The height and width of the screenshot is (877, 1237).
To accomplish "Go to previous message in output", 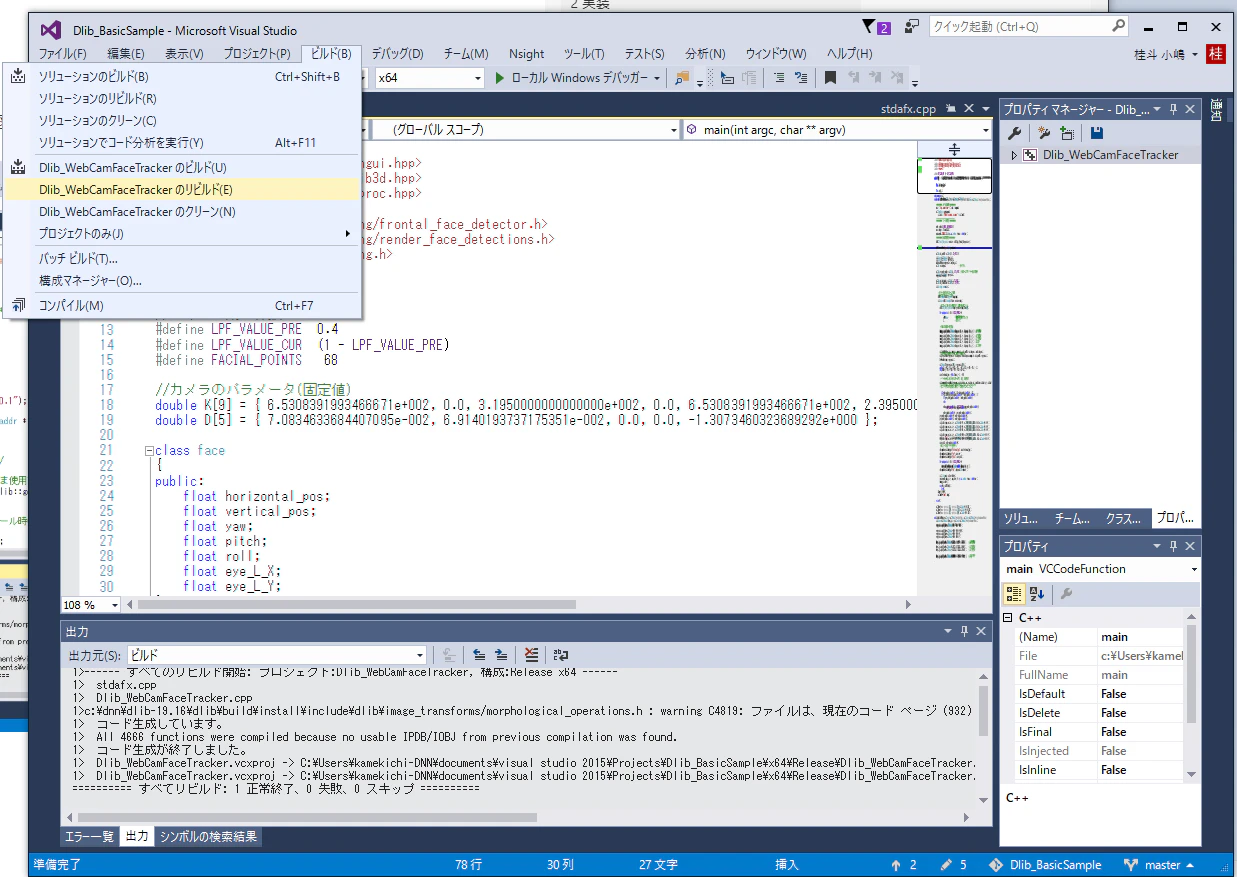I will [480, 655].
